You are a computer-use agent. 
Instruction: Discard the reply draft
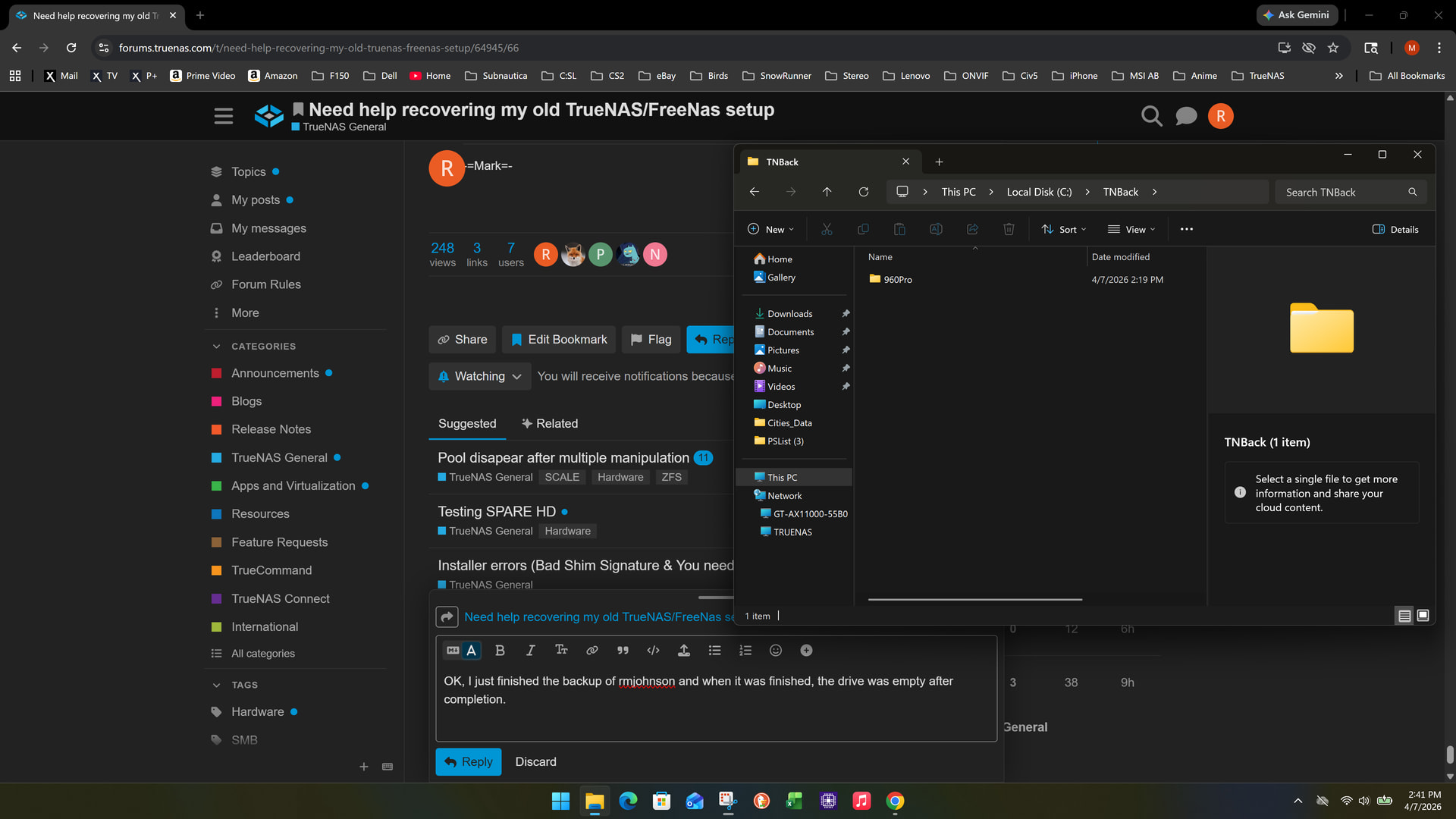click(535, 761)
